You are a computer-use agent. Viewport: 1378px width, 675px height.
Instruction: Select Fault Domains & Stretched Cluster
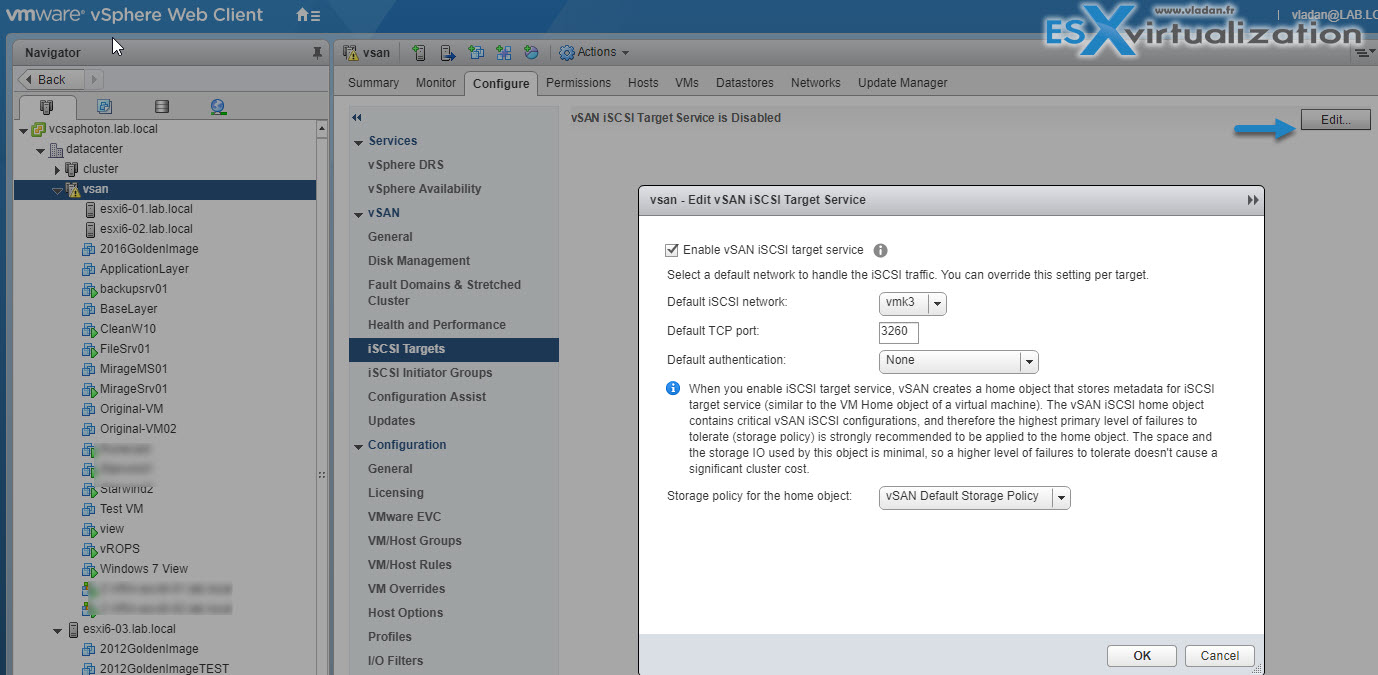(444, 293)
